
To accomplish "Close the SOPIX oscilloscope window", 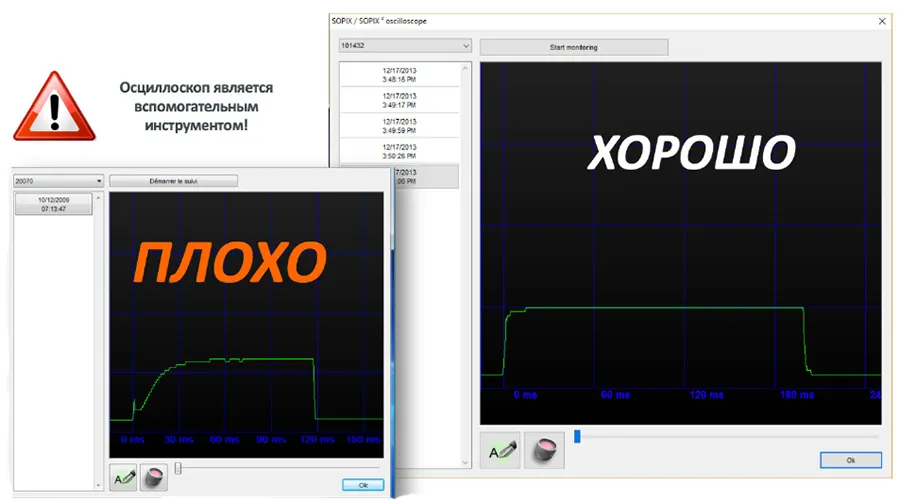I will [x=881, y=20].
